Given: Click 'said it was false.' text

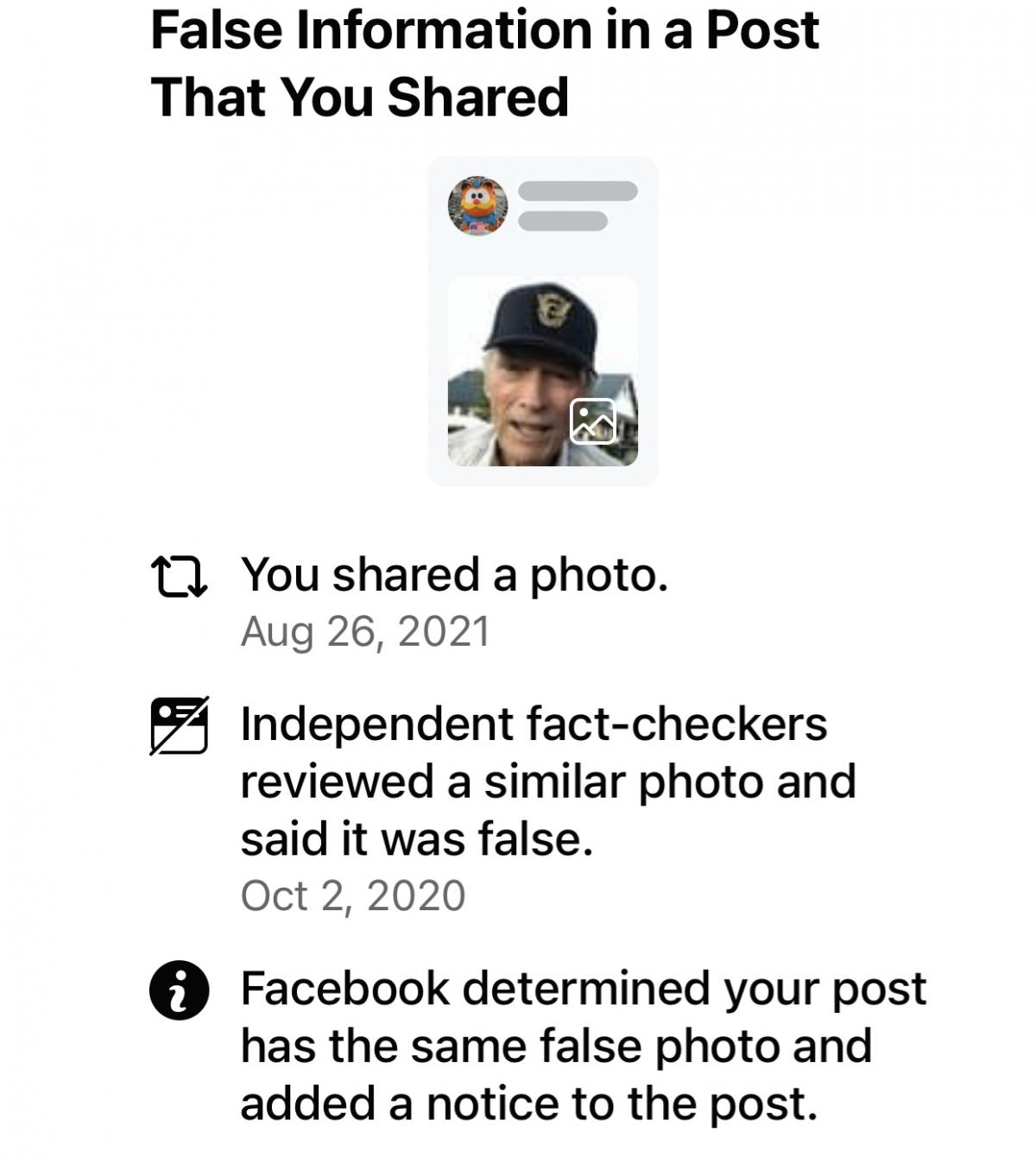Looking at the screenshot, I should pyautogui.click(x=417, y=838).
